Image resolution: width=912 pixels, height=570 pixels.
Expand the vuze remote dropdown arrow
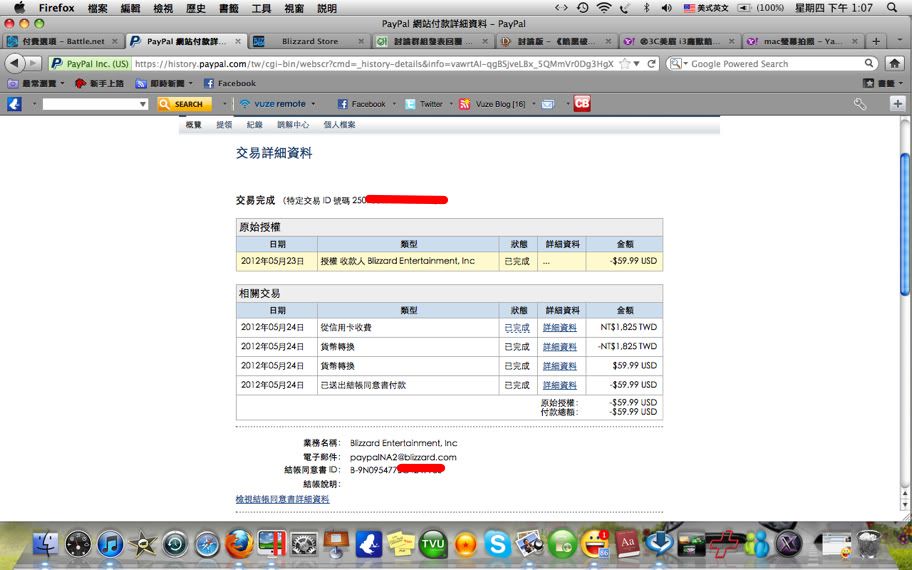(313, 104)
